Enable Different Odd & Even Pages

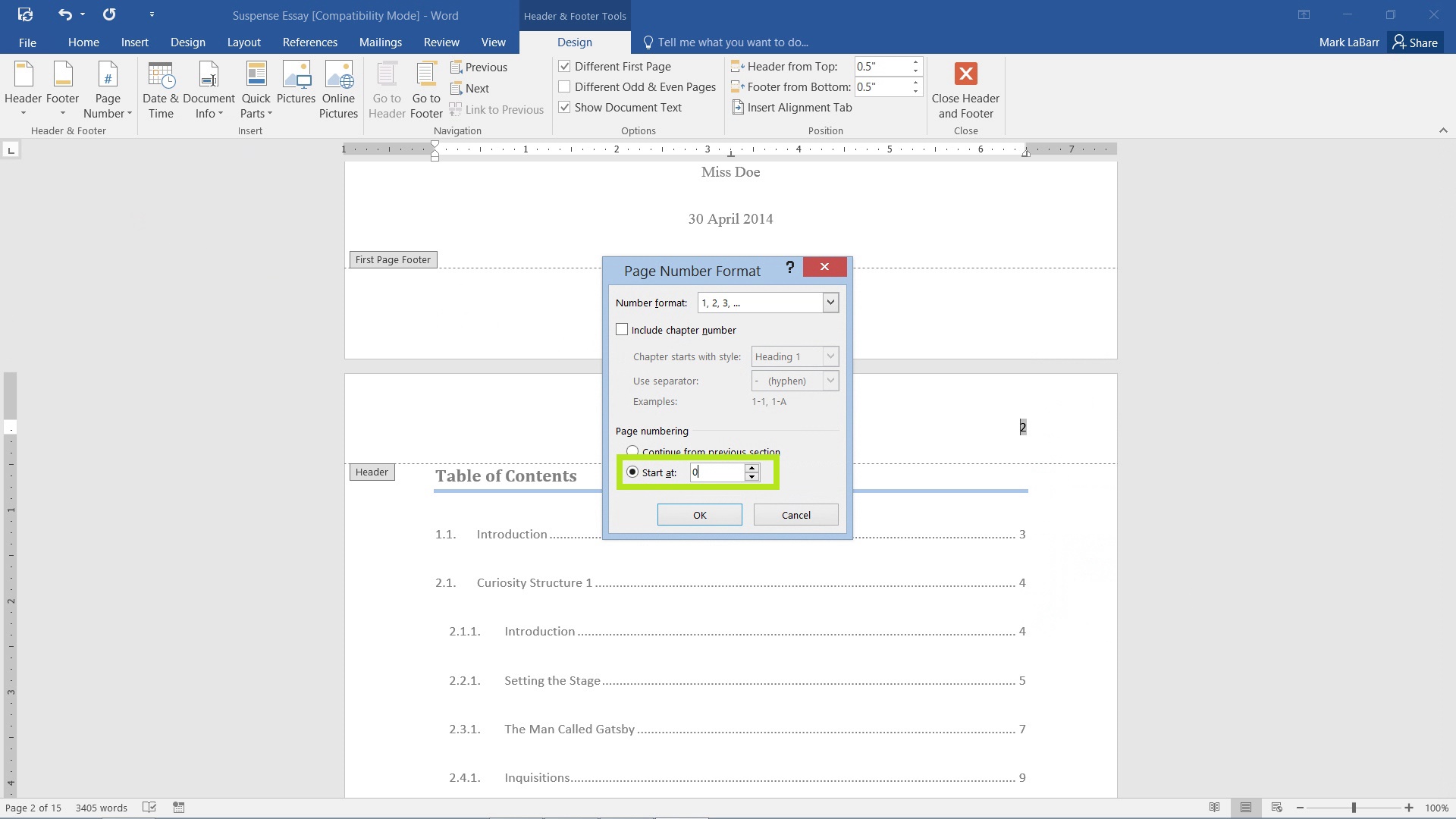[x=564, y=86]
